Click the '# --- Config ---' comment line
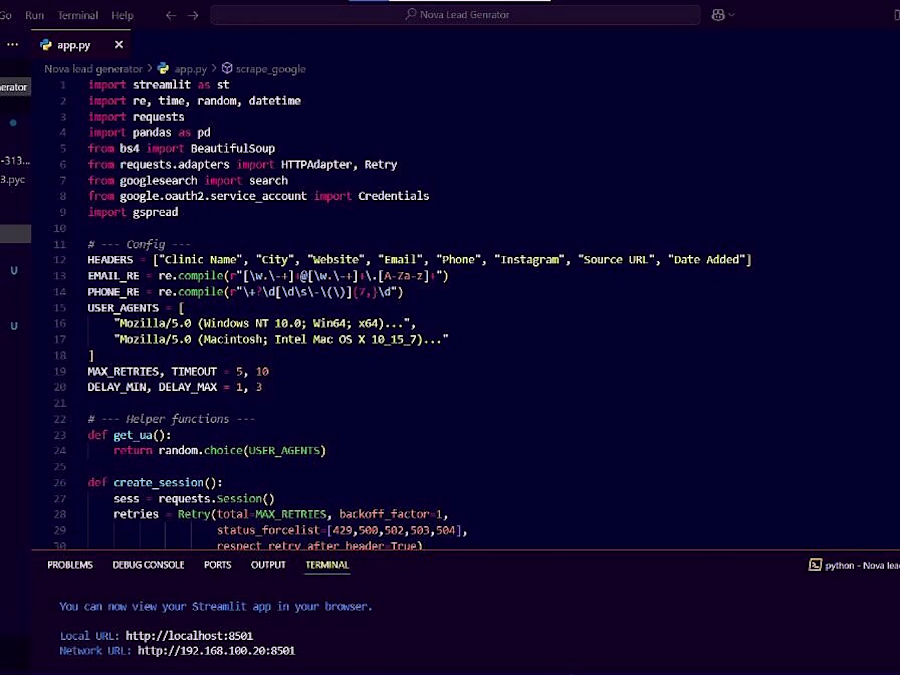Image resolution: width=900 pixels, height=675 pixels. [139, 245]
